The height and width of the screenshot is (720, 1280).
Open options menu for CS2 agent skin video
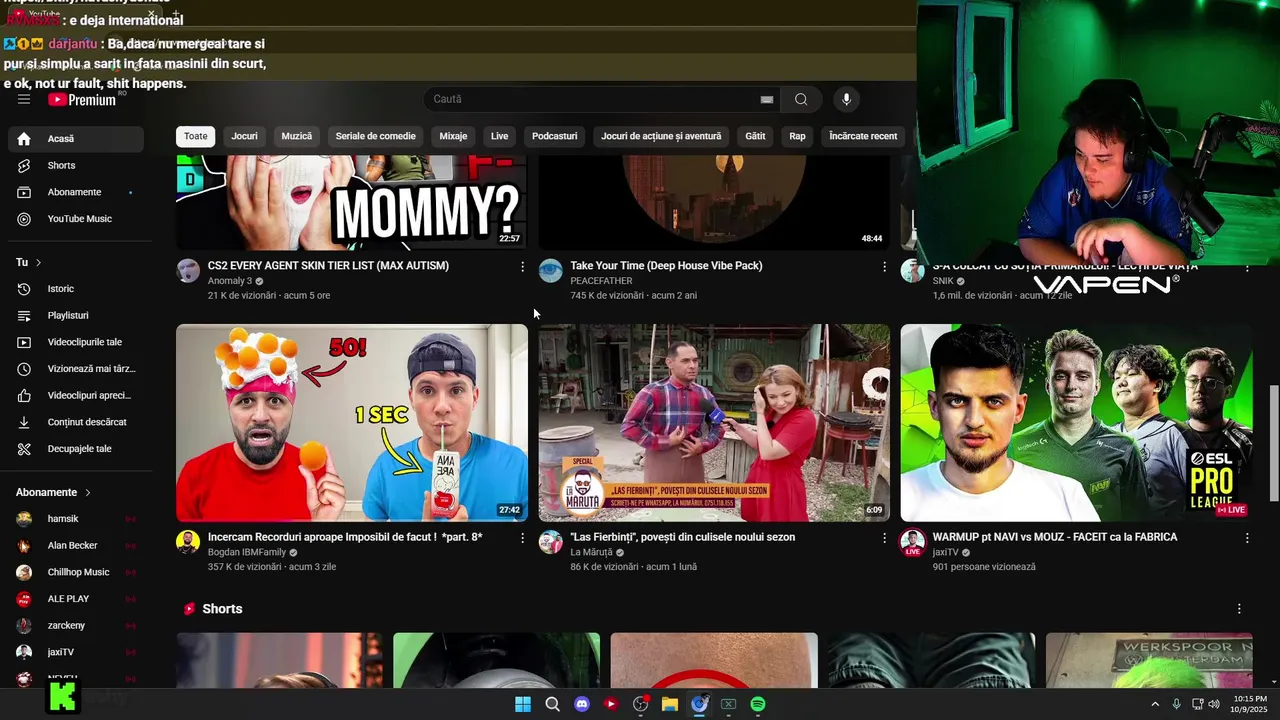(x=522, y=267)
